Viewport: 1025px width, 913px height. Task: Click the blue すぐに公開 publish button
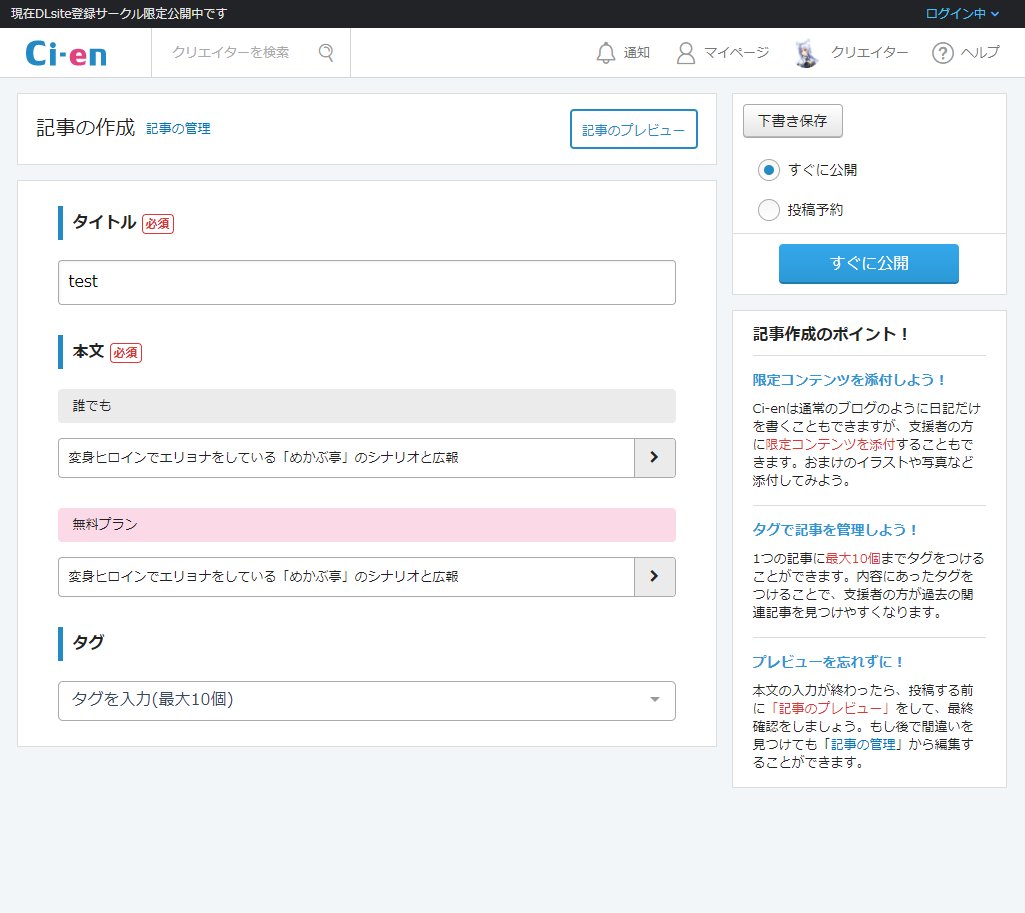869,263
